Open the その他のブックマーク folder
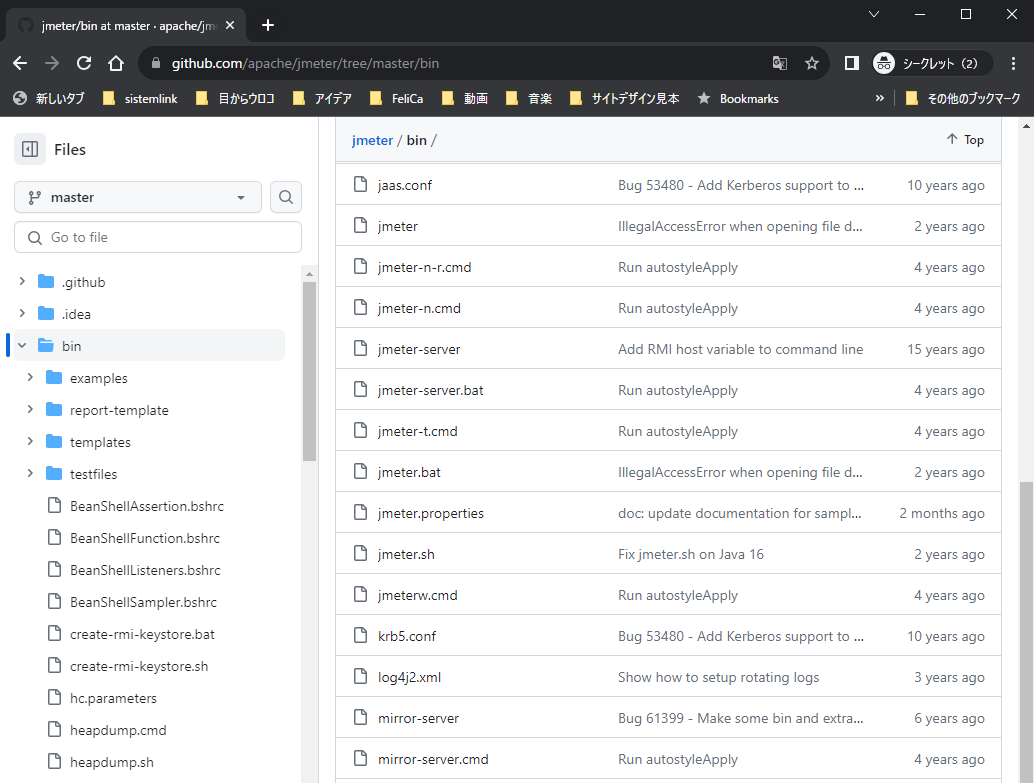This screenshot has height=783, width=1034. (x=963, y=98)
